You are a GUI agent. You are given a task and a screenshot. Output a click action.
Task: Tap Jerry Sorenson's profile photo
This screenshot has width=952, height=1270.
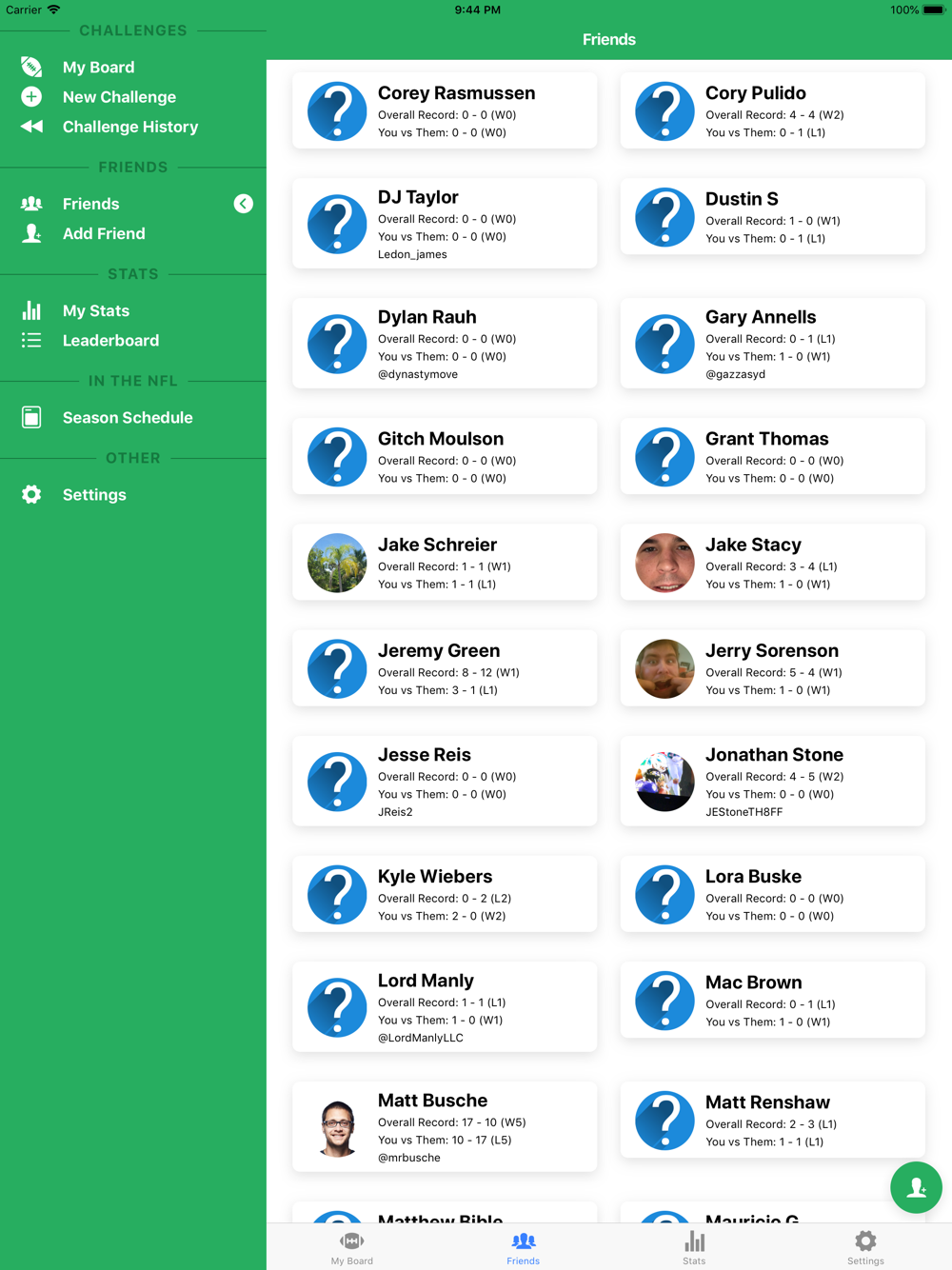point(664,668)
